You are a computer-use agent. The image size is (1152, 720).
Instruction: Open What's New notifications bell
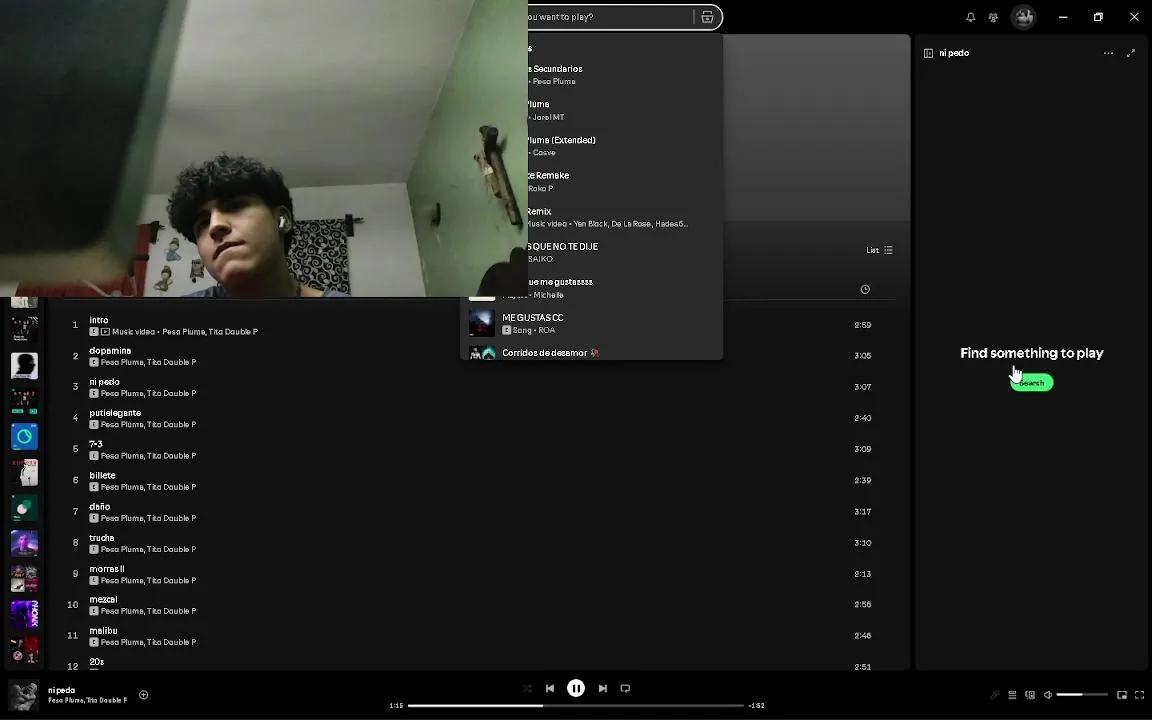(971, 17)
